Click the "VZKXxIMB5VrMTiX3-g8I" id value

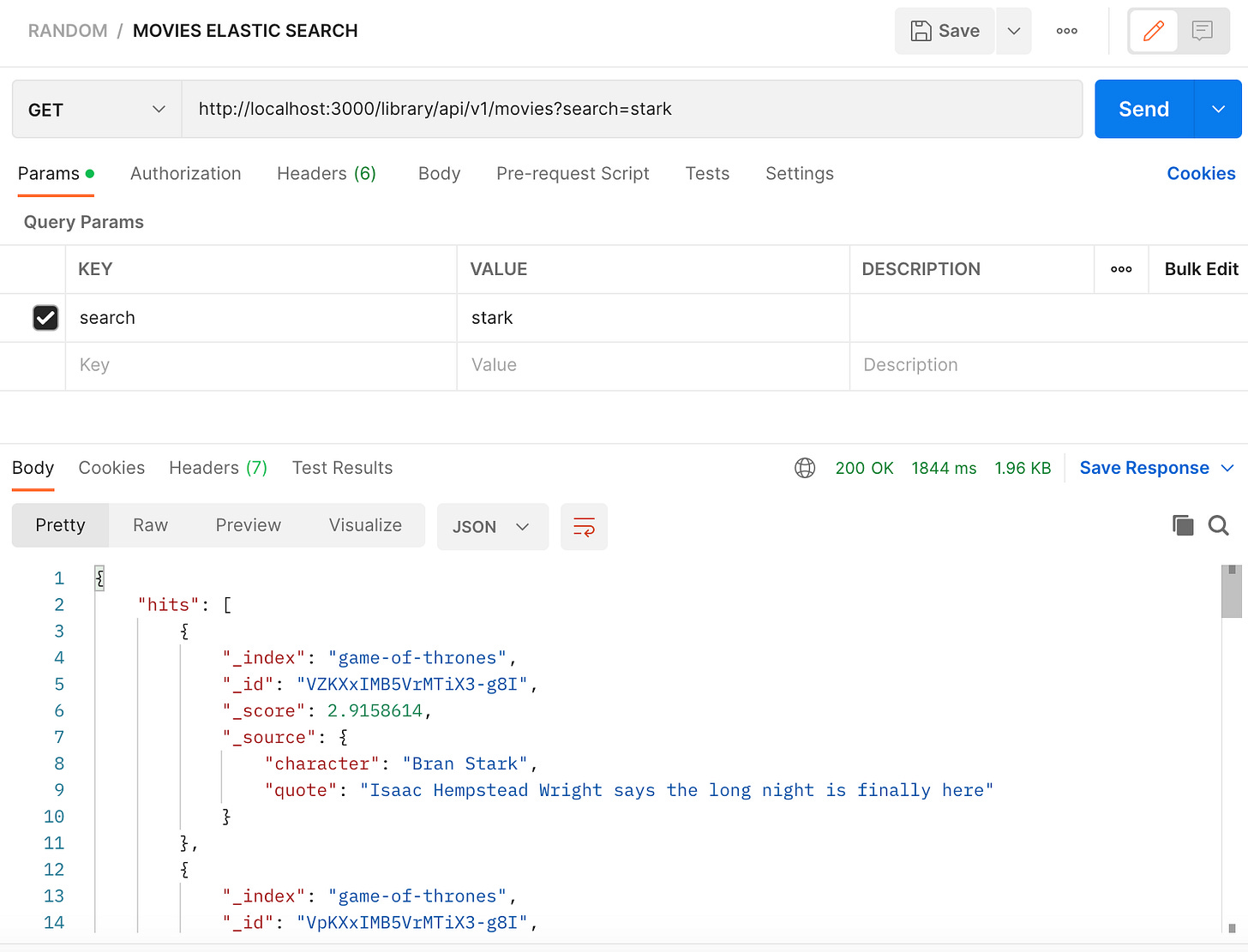[x=412, y=685]
